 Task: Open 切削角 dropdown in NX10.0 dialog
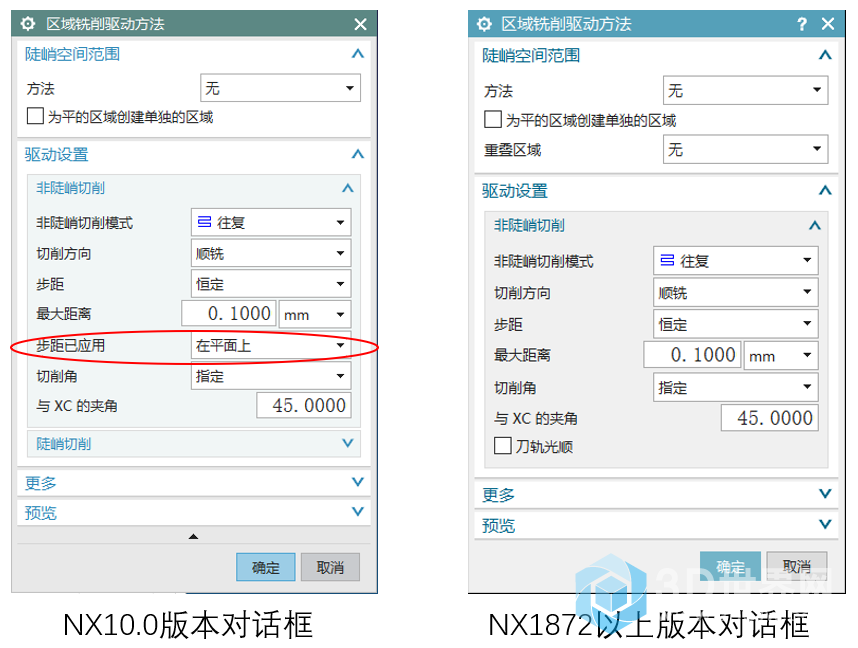[271, 376]
